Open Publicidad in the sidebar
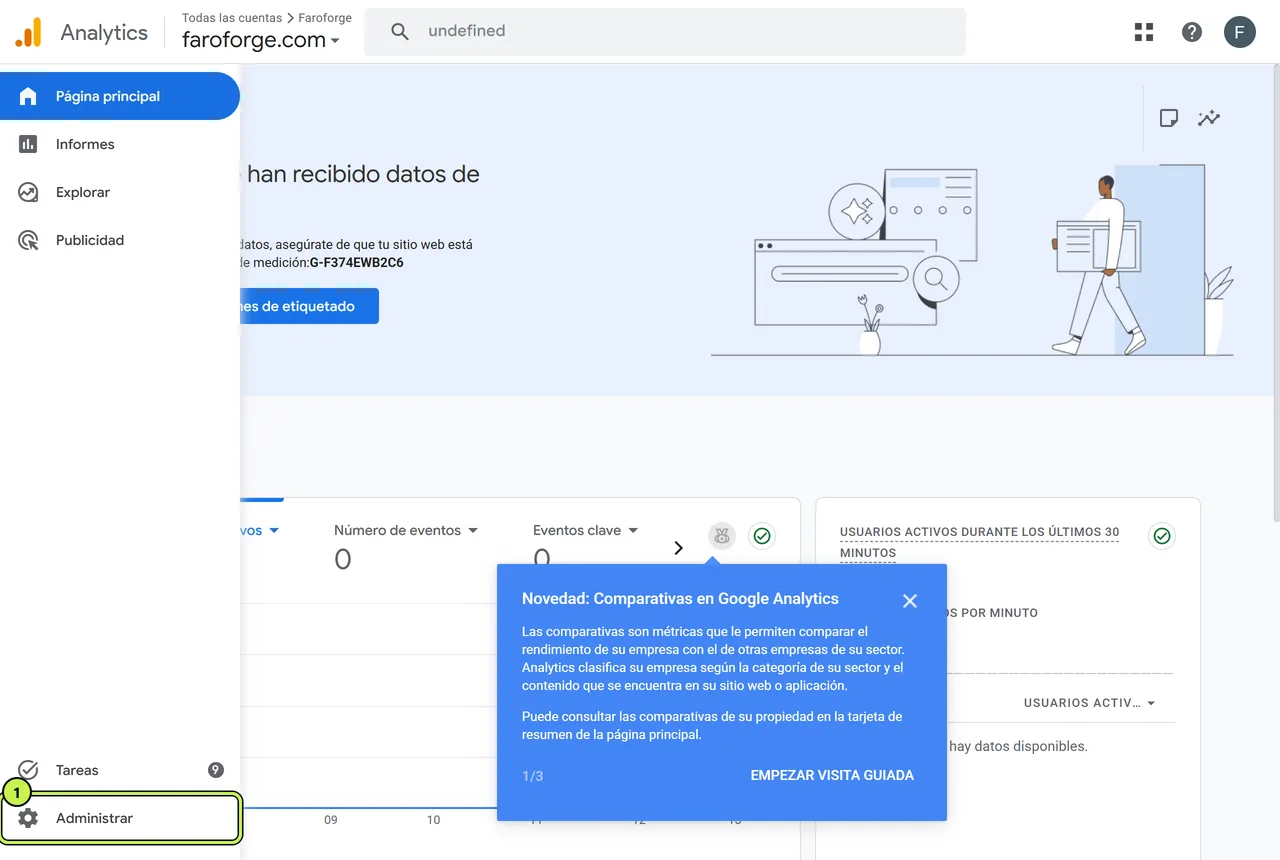 click(120, 240)
